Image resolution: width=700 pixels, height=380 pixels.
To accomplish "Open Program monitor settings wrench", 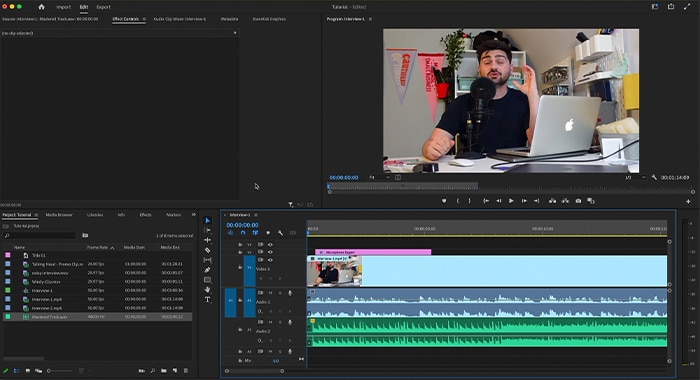I will [x=654, y=177].
